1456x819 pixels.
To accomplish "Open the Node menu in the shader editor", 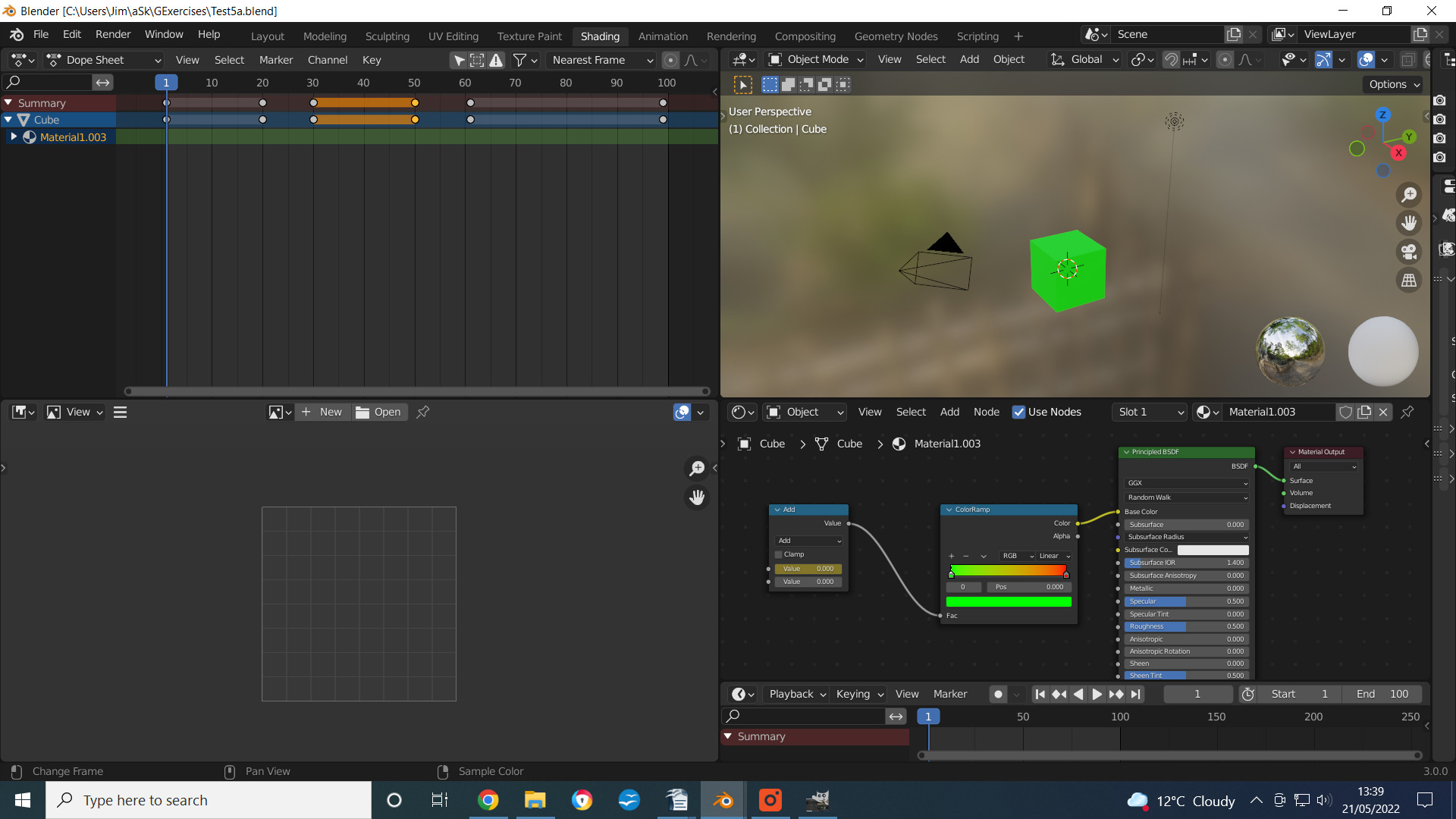I will point(986,412).
